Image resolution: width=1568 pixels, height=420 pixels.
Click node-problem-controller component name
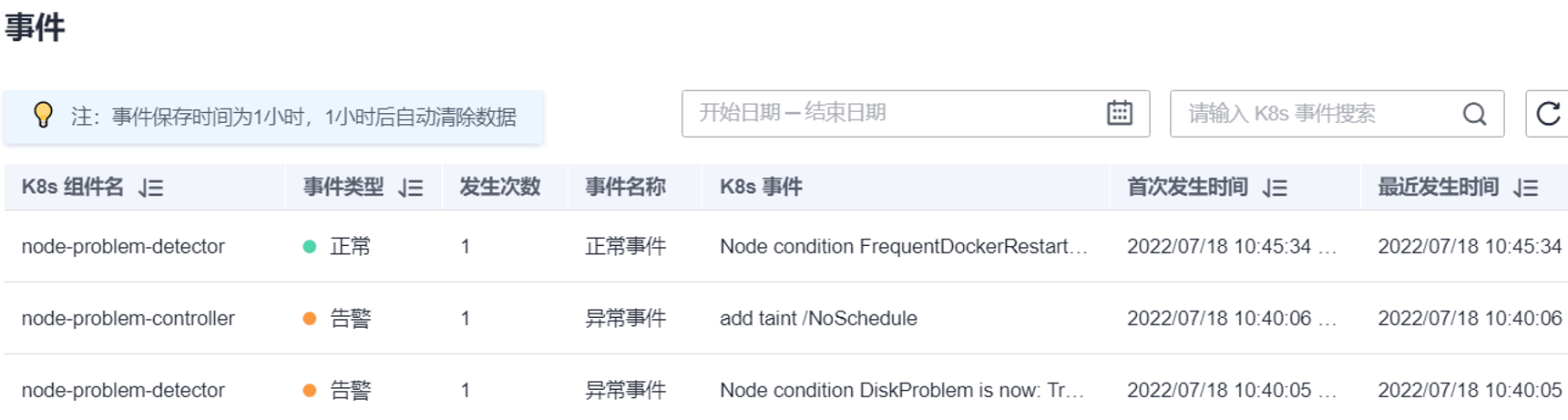click(128, 319)
